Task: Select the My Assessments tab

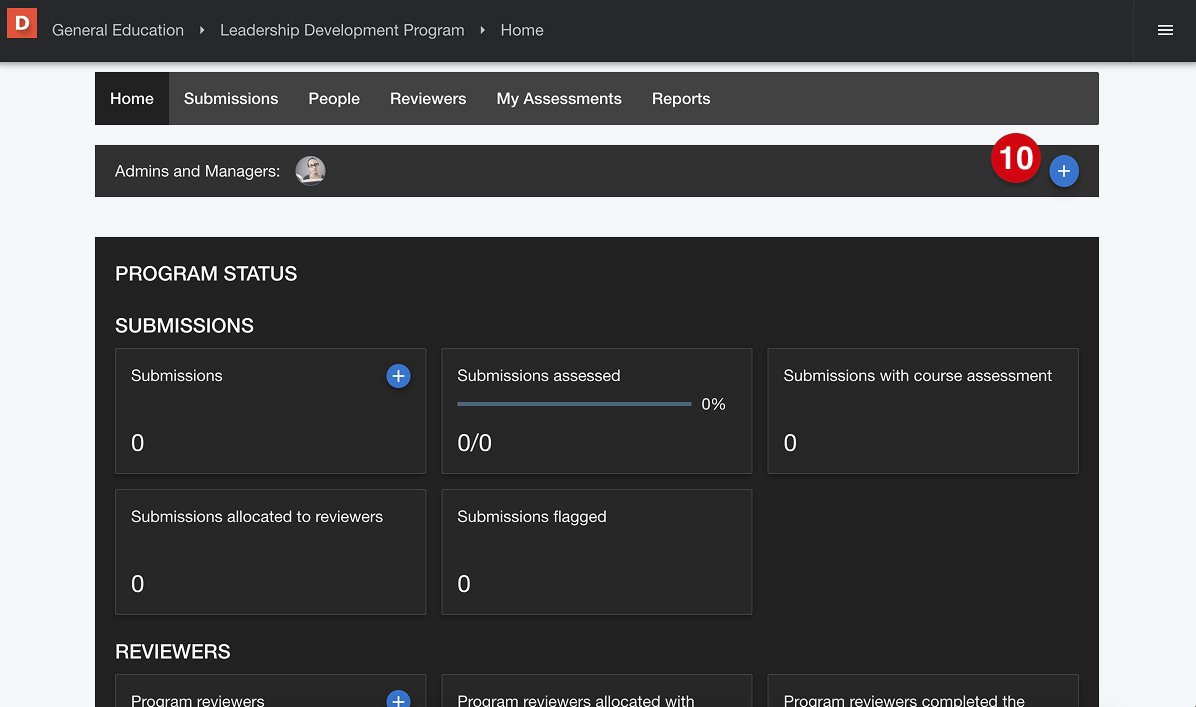Action: coord(559,98)
